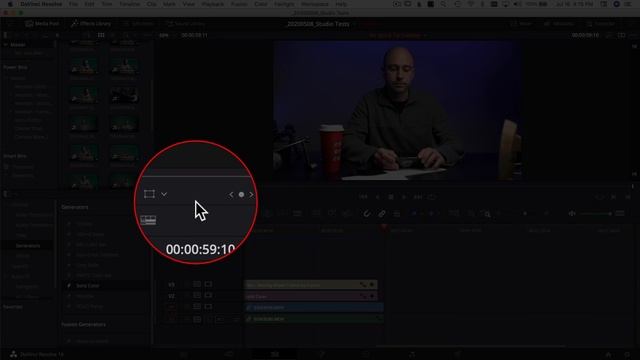Select the V3 title clip on timeline
This screenshot has width=640, height=360.
coord(311,284)
